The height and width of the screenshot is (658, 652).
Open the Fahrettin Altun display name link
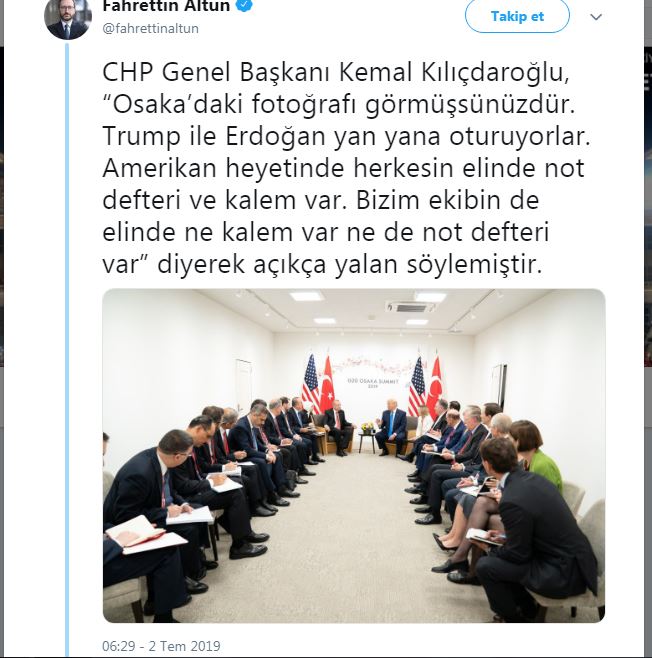pyautogui.click(x=166, y=5)
